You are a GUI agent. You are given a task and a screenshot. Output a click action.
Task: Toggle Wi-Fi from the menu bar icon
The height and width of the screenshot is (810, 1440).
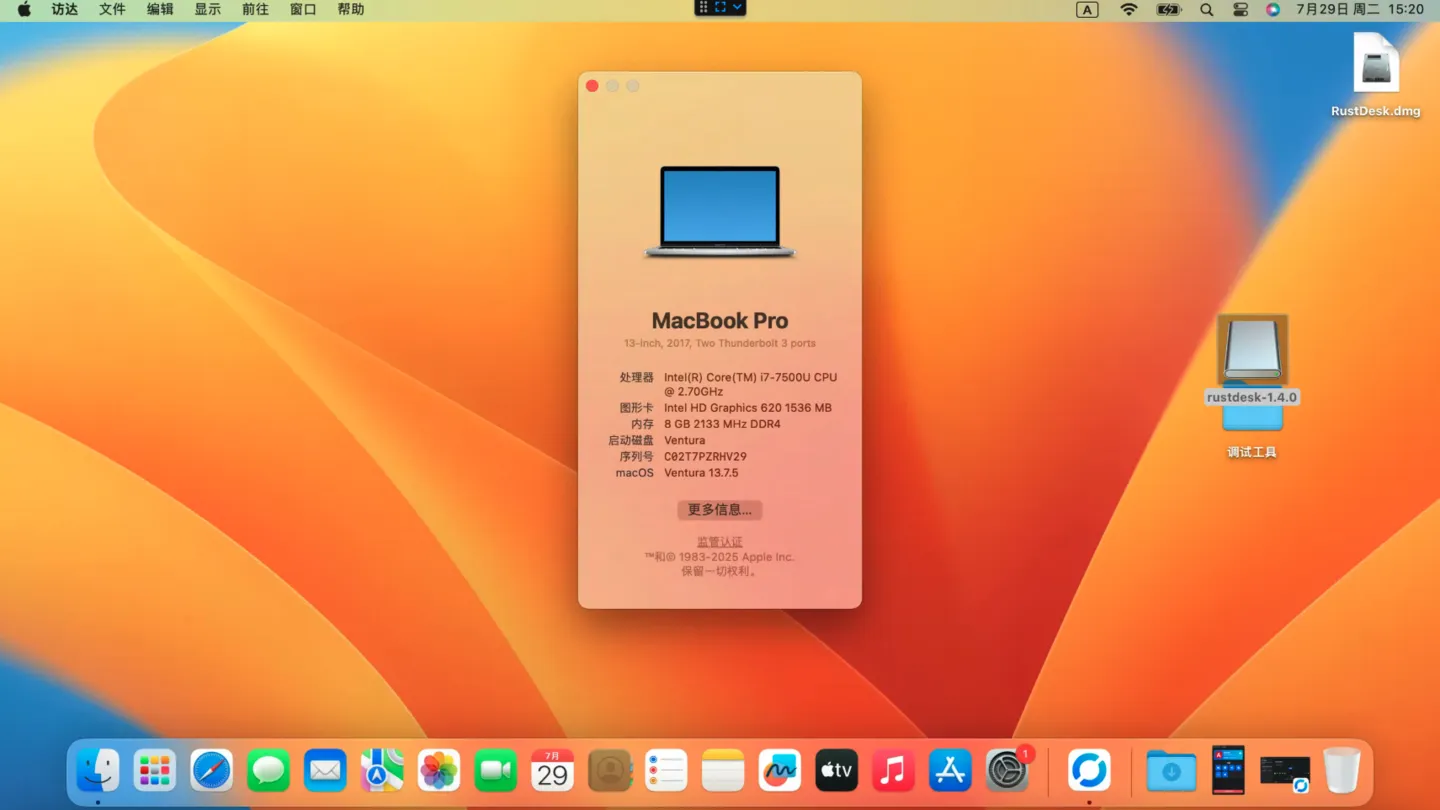click(x=1128, y=9)
